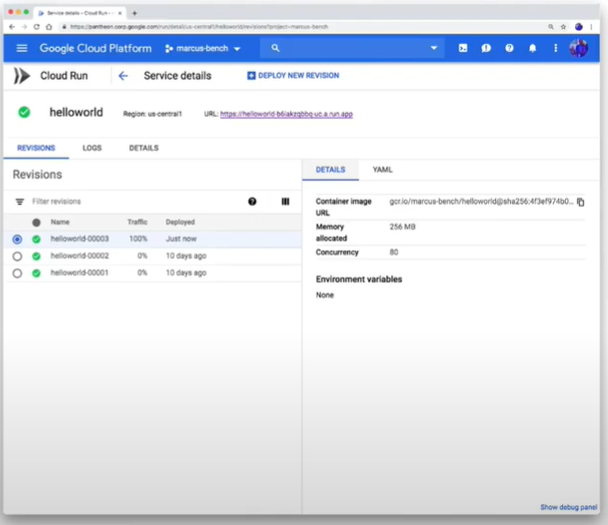This screenshot has width=608, height=525.
Task: Select the helloworld-00001 radio button
Action: coord(17,273)
